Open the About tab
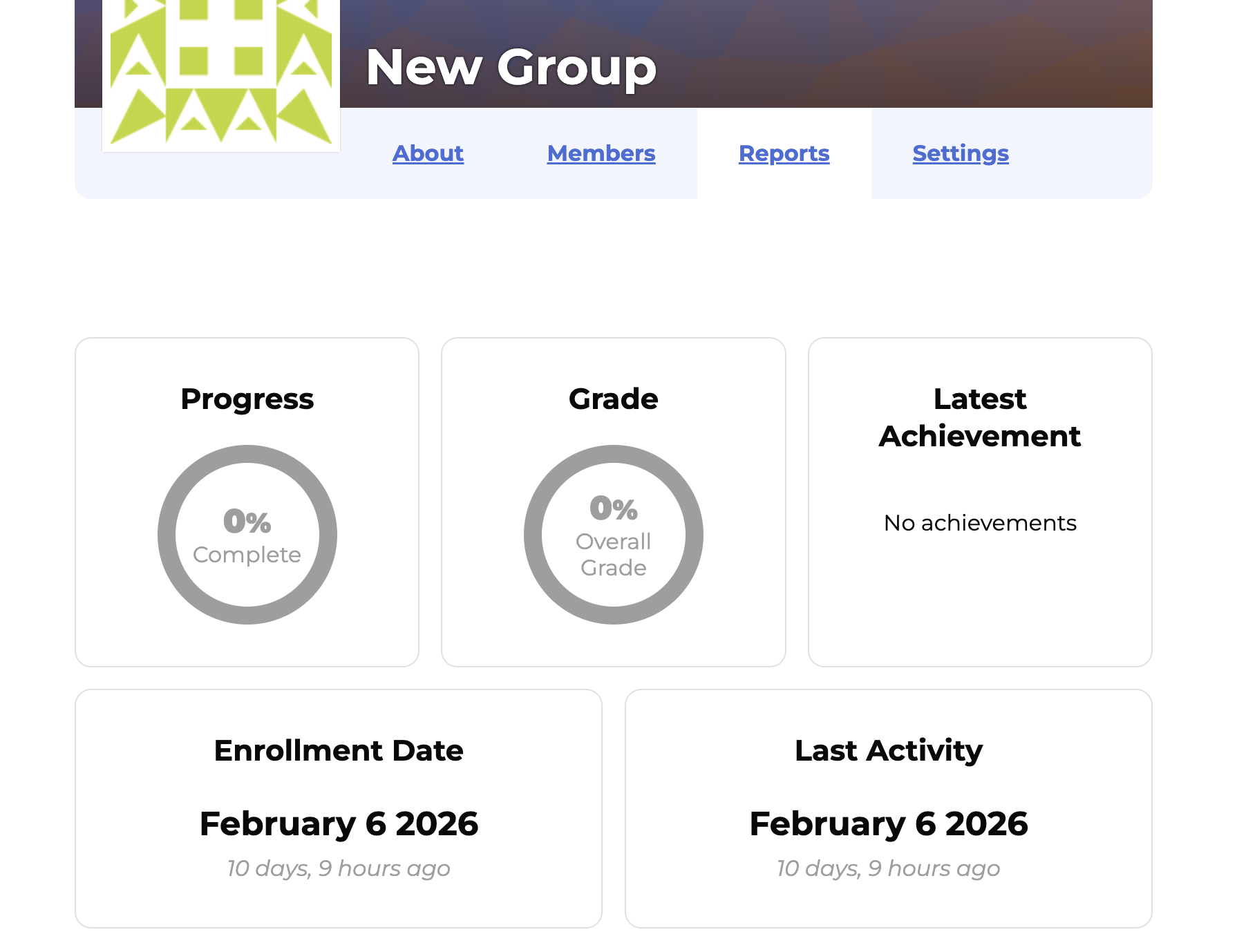This screenshot has height=952, width=1237. pos(428,153)
